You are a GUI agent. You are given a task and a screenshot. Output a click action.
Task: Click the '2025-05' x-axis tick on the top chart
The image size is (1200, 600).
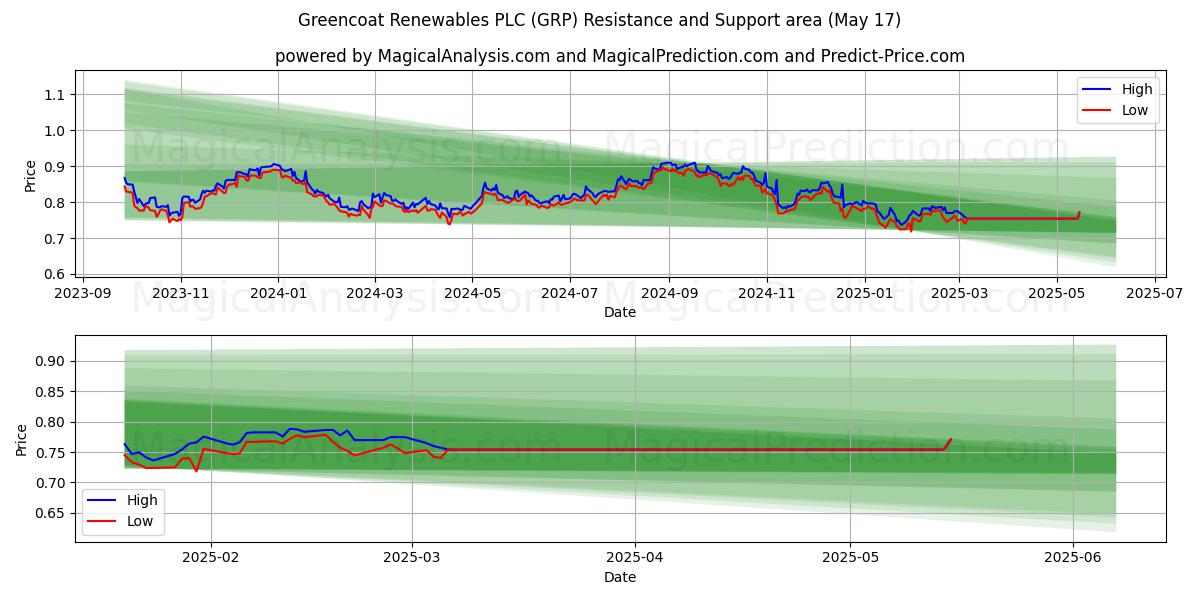(1057, 295)
